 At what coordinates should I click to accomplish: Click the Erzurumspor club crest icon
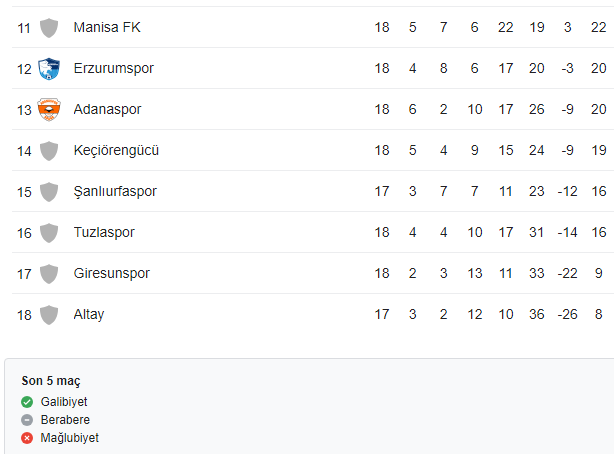coord(49,69)
